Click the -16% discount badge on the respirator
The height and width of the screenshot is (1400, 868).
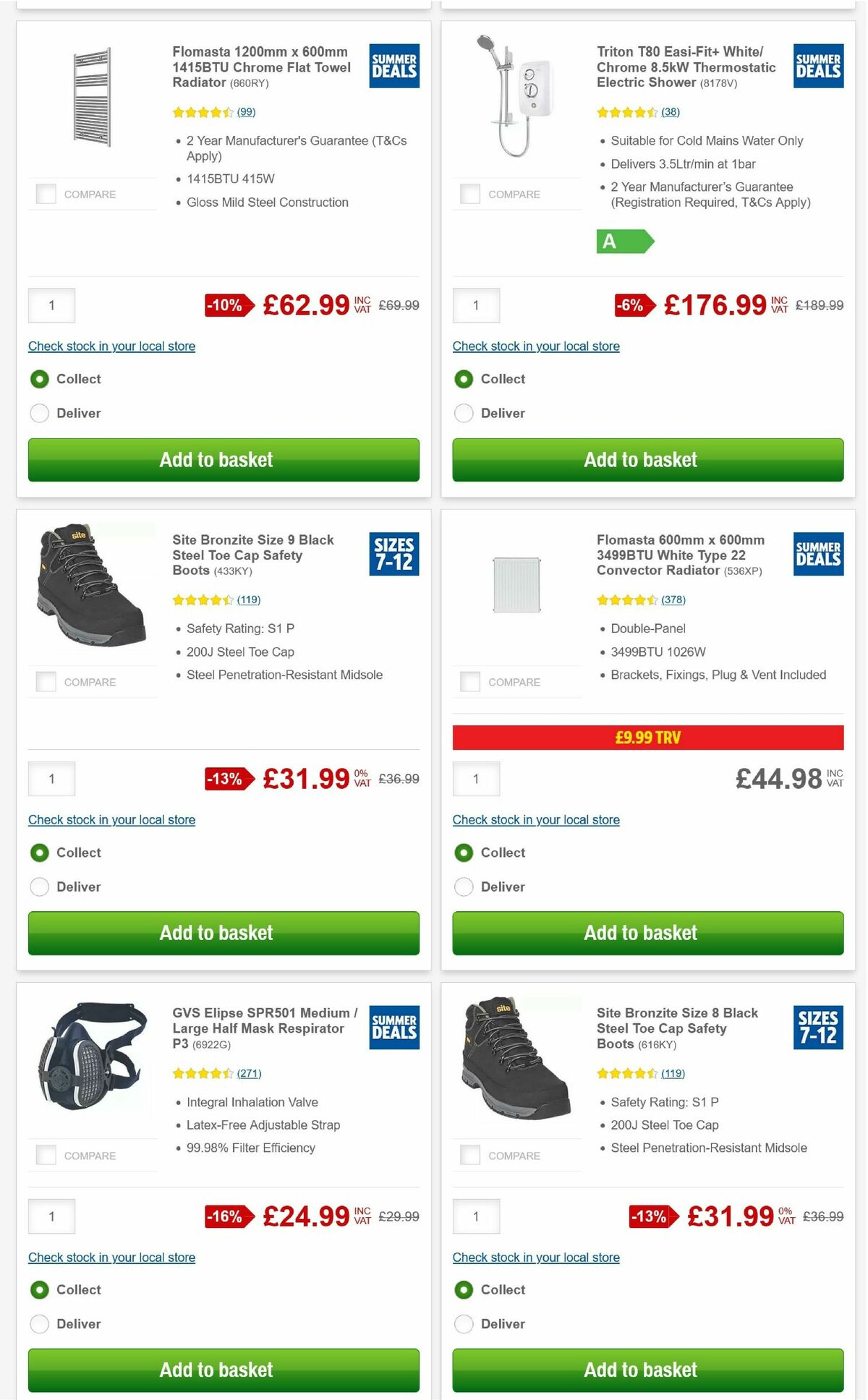click(x=226, y=1216)
